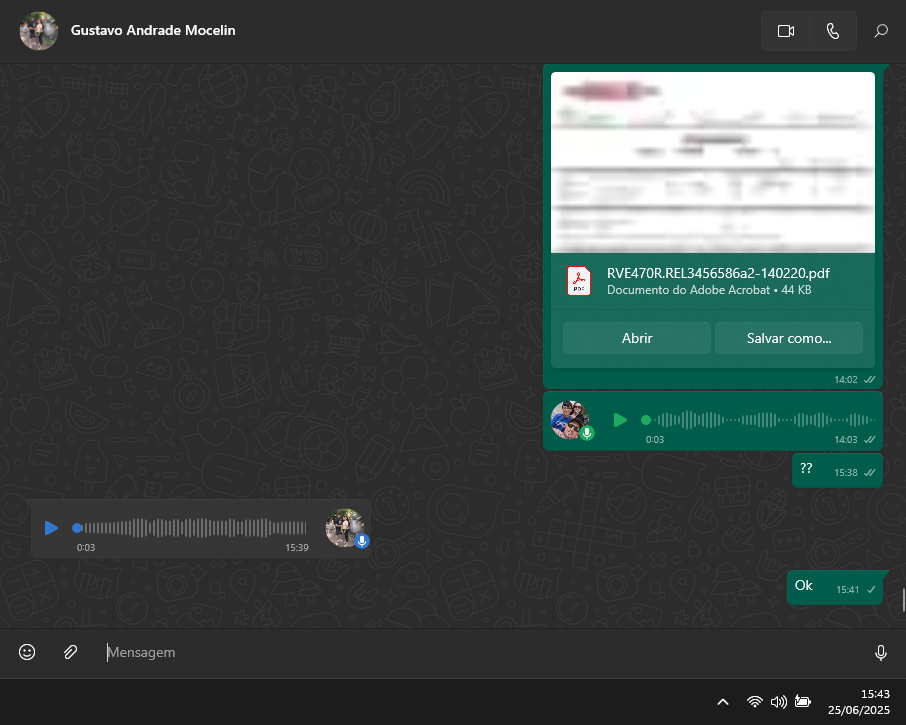Open the Wi-Fi network tray icon

tap(755, 702)
